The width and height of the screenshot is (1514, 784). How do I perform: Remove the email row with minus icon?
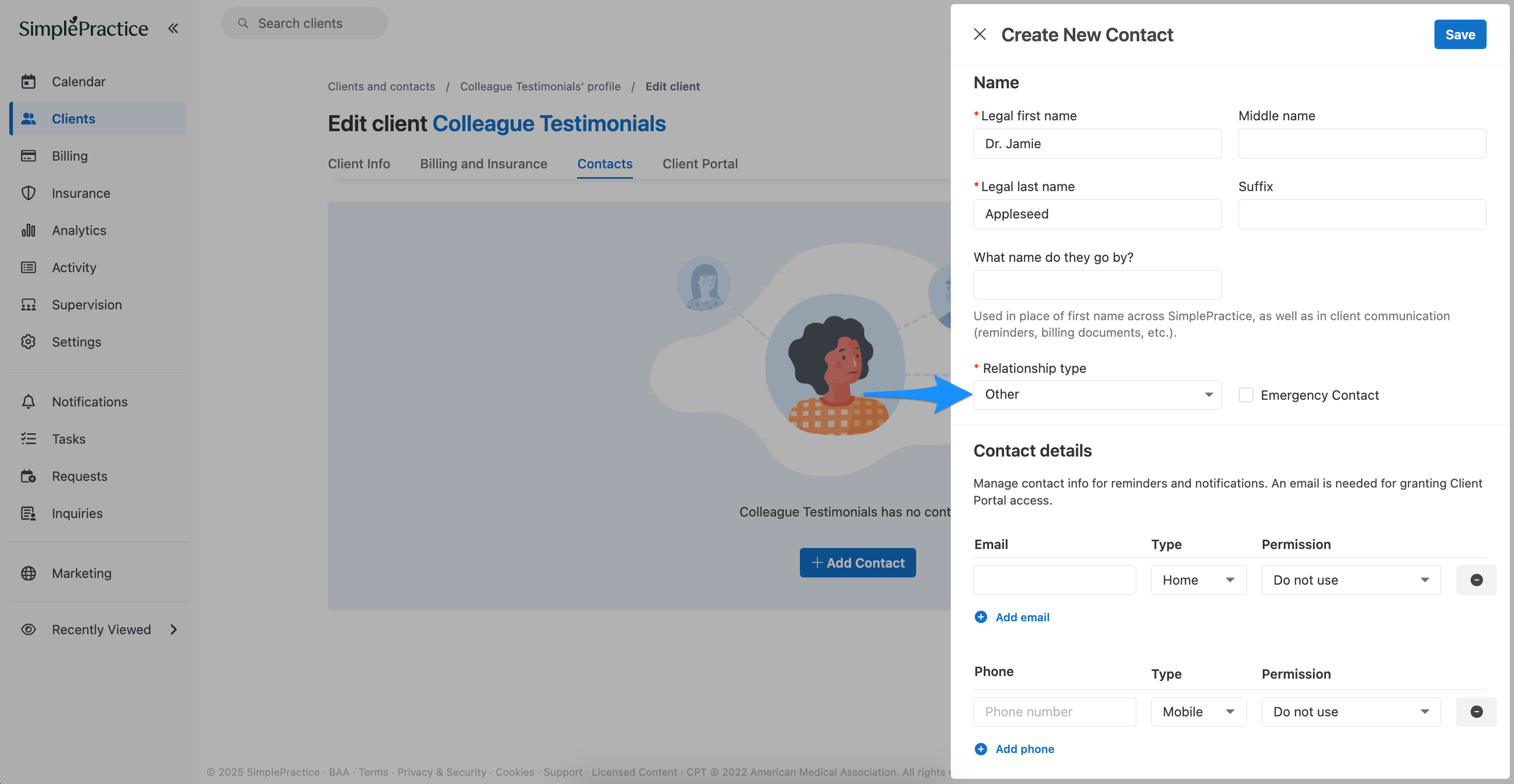1476,579
